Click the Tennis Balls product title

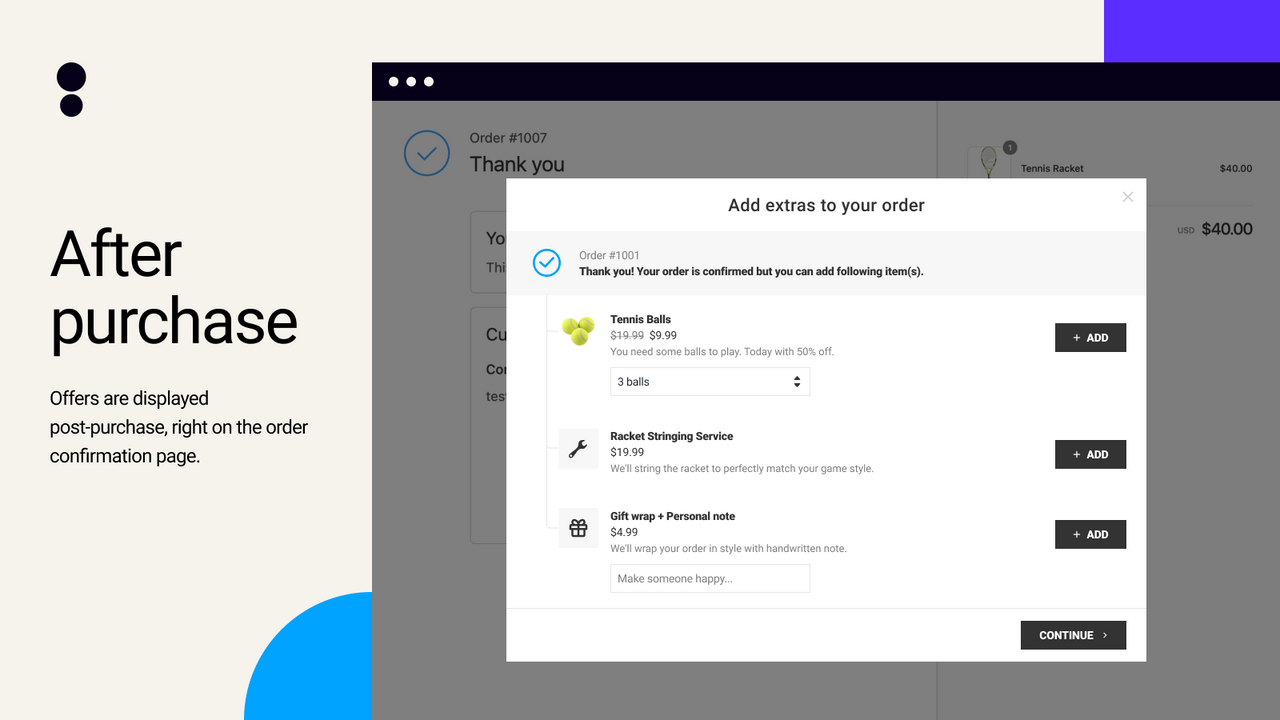pos(641,320)
